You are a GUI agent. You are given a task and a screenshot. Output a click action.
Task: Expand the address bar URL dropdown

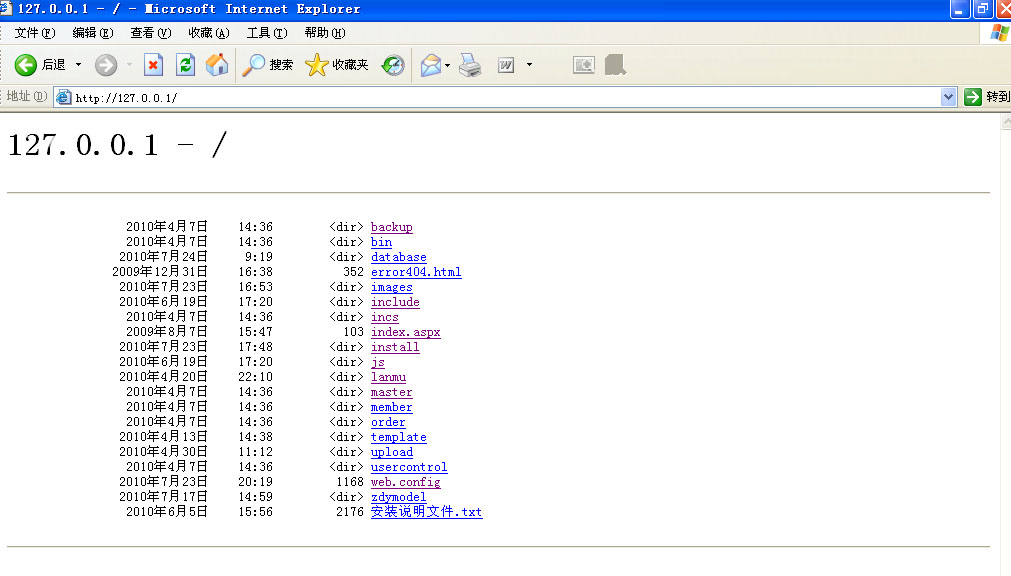(949, 97)
